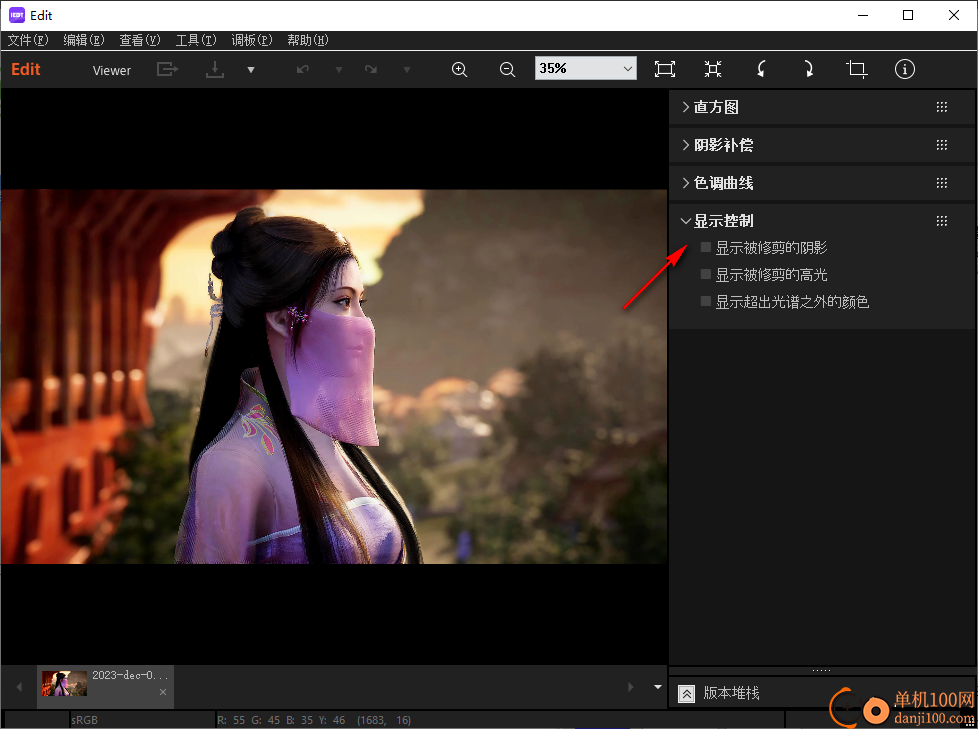
Task: Expand the 版本堆栈 panel
Action: tap(686, 694)
